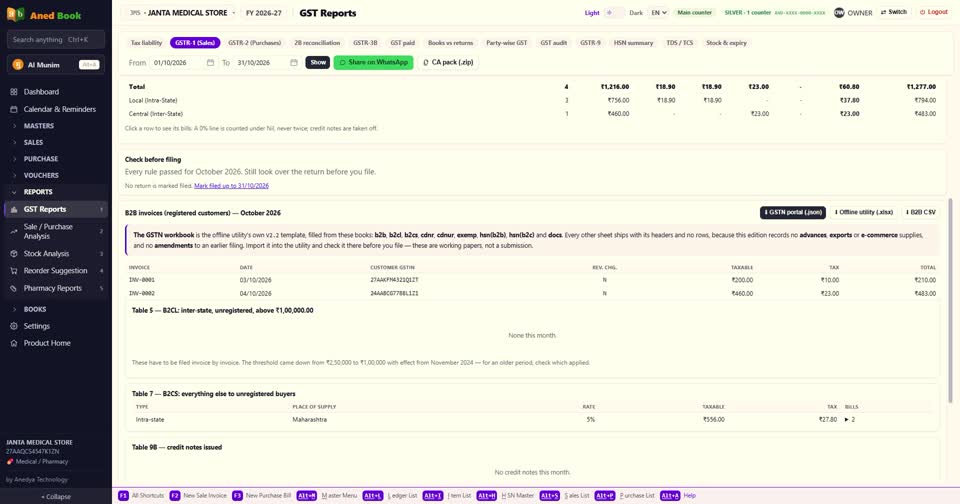Click the Al Munim avatar icon

18,65
